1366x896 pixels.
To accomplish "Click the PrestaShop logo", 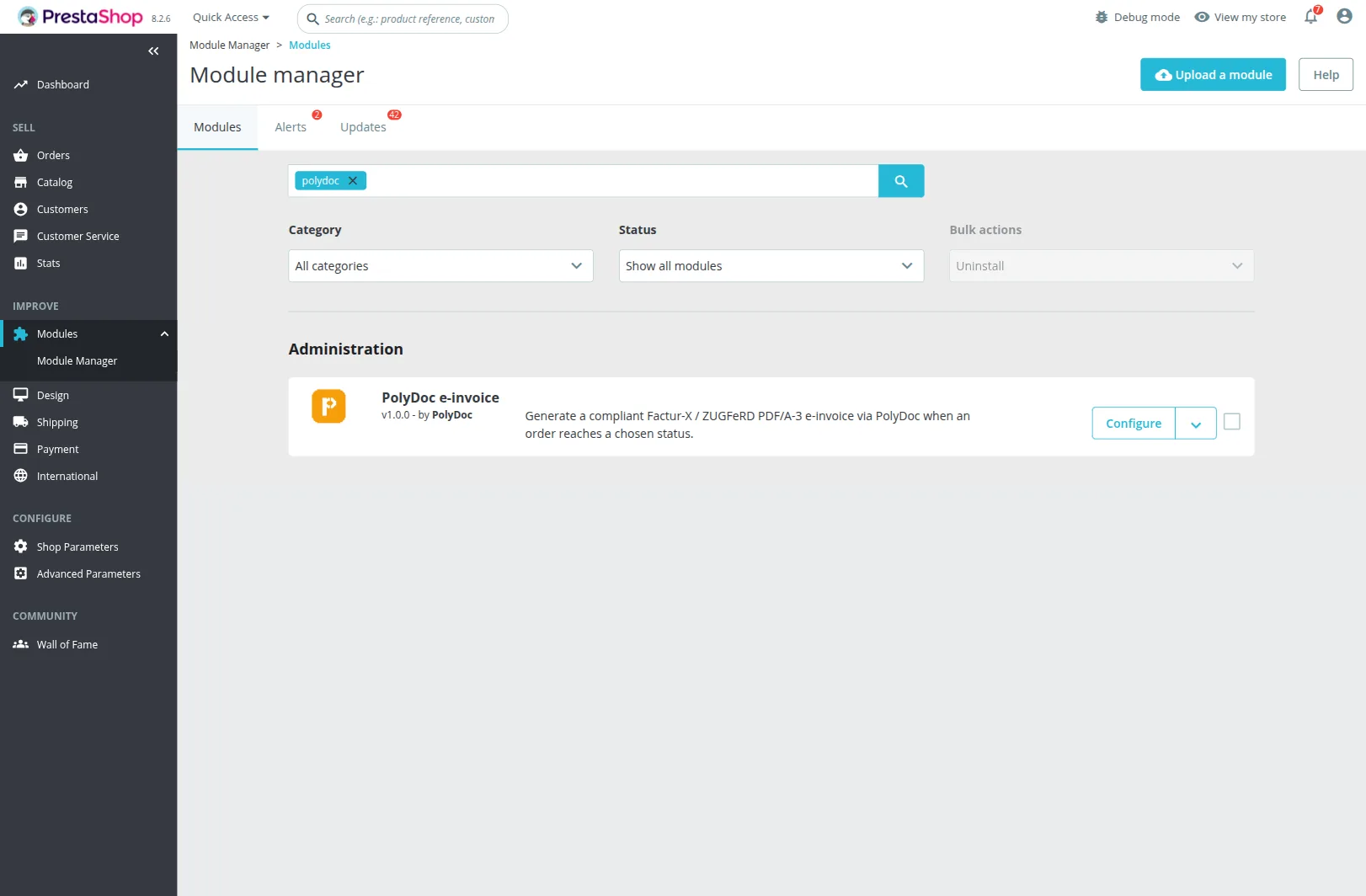I will (x=80, y=17).
